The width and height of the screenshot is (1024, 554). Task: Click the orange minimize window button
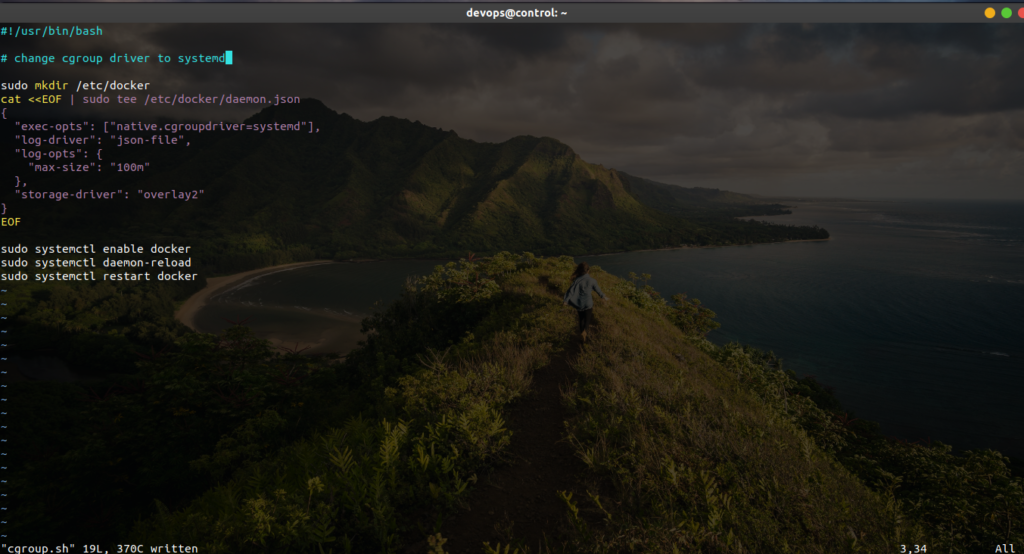(x=989, y=13)
